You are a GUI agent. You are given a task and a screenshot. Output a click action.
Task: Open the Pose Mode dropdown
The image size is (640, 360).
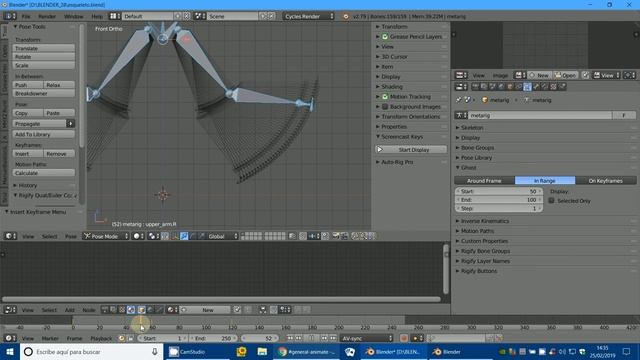pyautogui.click(x=106, y=236)
